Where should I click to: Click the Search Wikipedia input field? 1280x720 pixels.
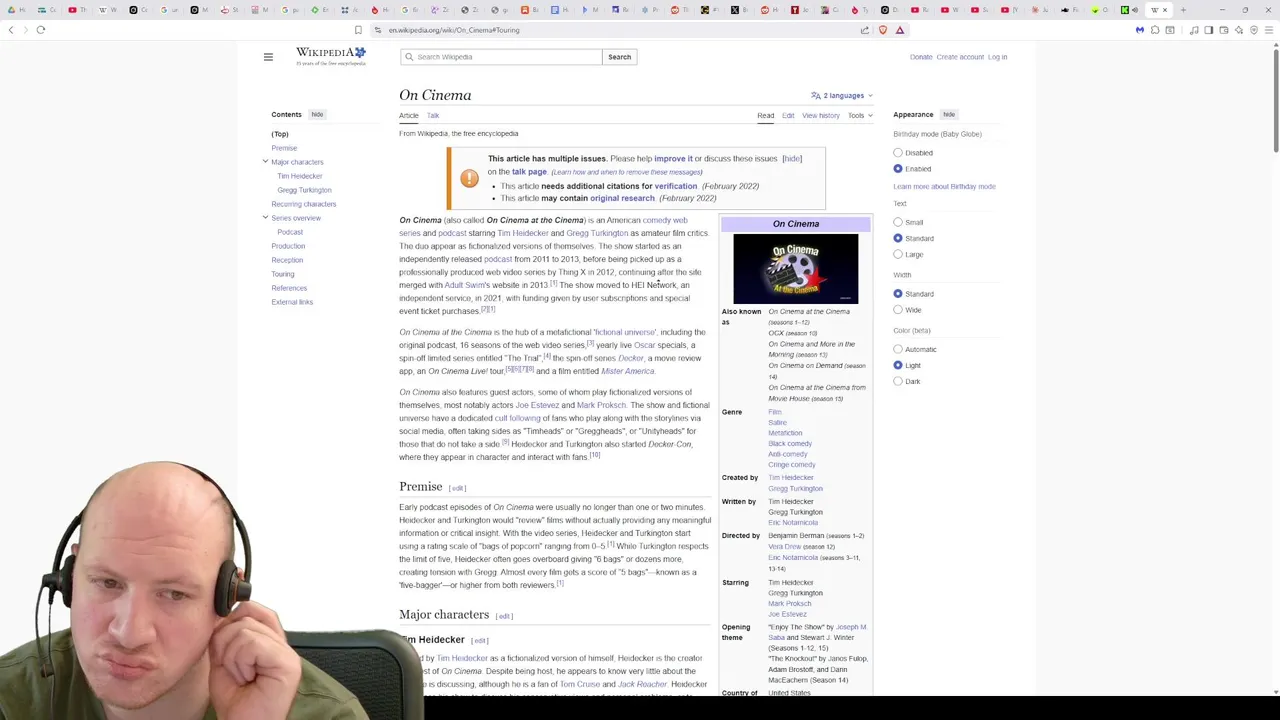[501, 57]
